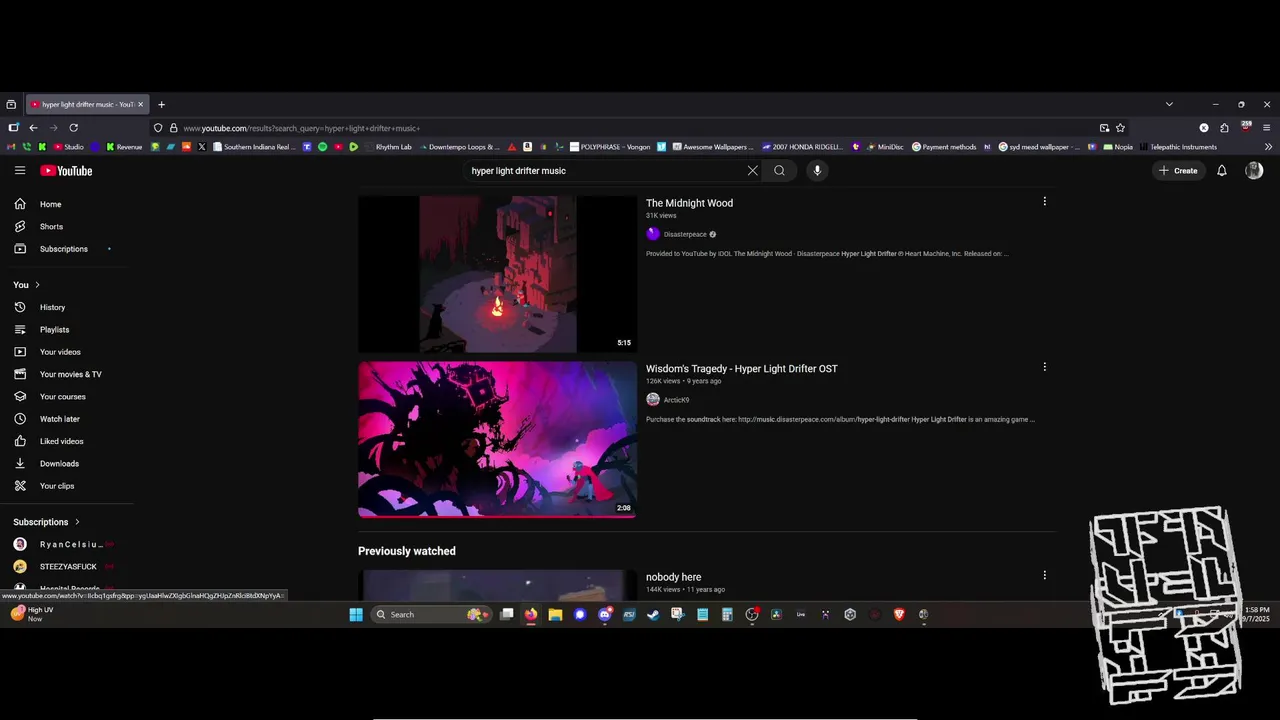The height and width of the screenshot is (720, 1280).
Task: Open The Midnight Wood title link
Action: tap(689, 203)
